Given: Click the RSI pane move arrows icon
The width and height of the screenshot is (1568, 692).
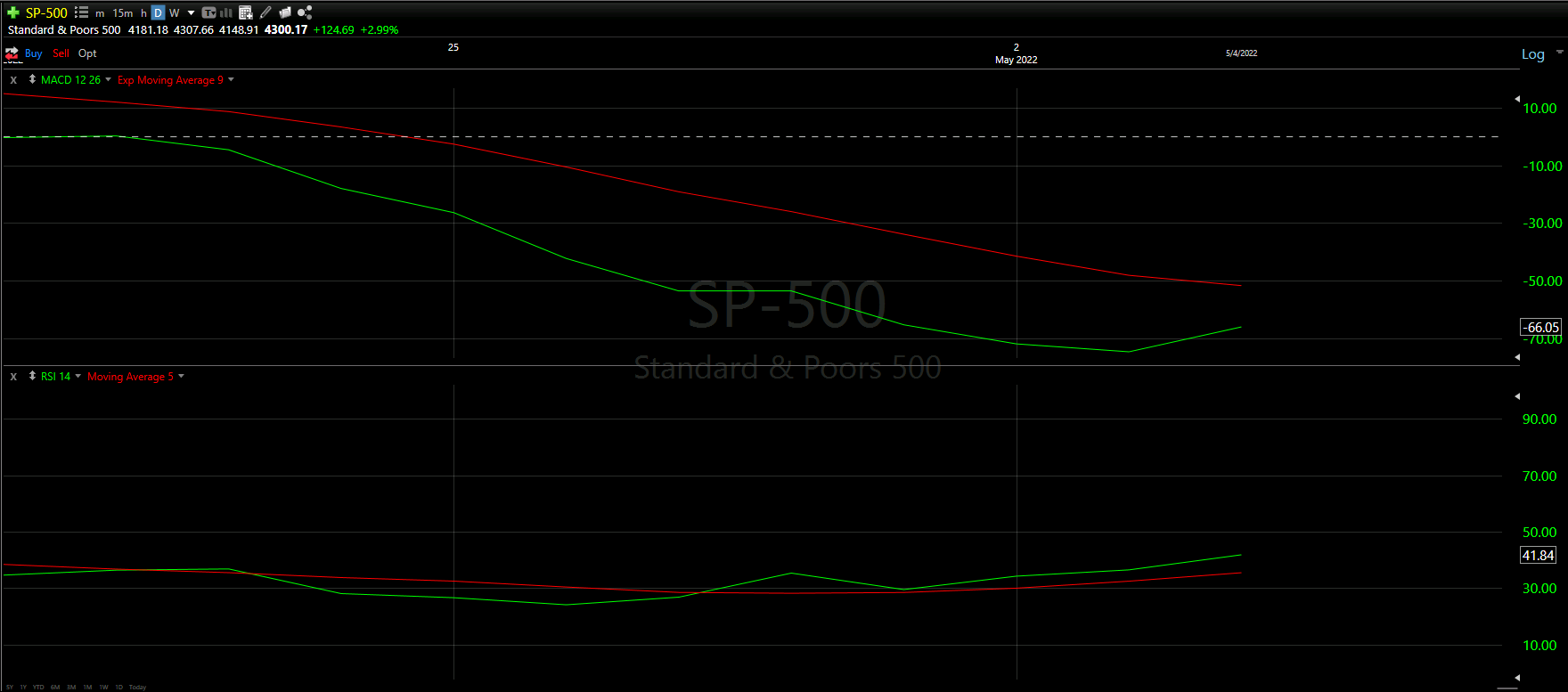Looking at the screenshot, I should tap(32, 376).
